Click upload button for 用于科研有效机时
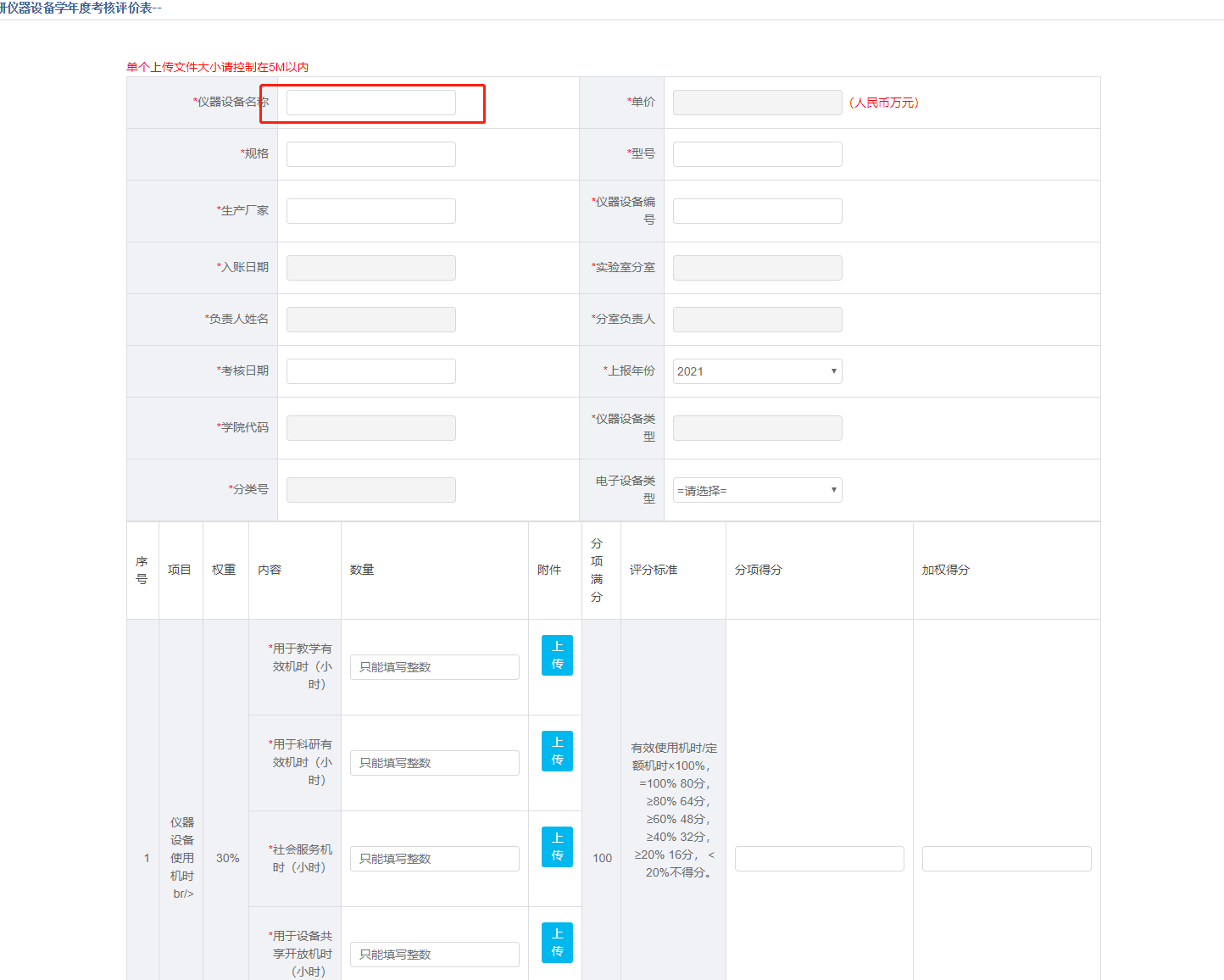Screen dimensions: 1224x980 (557, 751)
